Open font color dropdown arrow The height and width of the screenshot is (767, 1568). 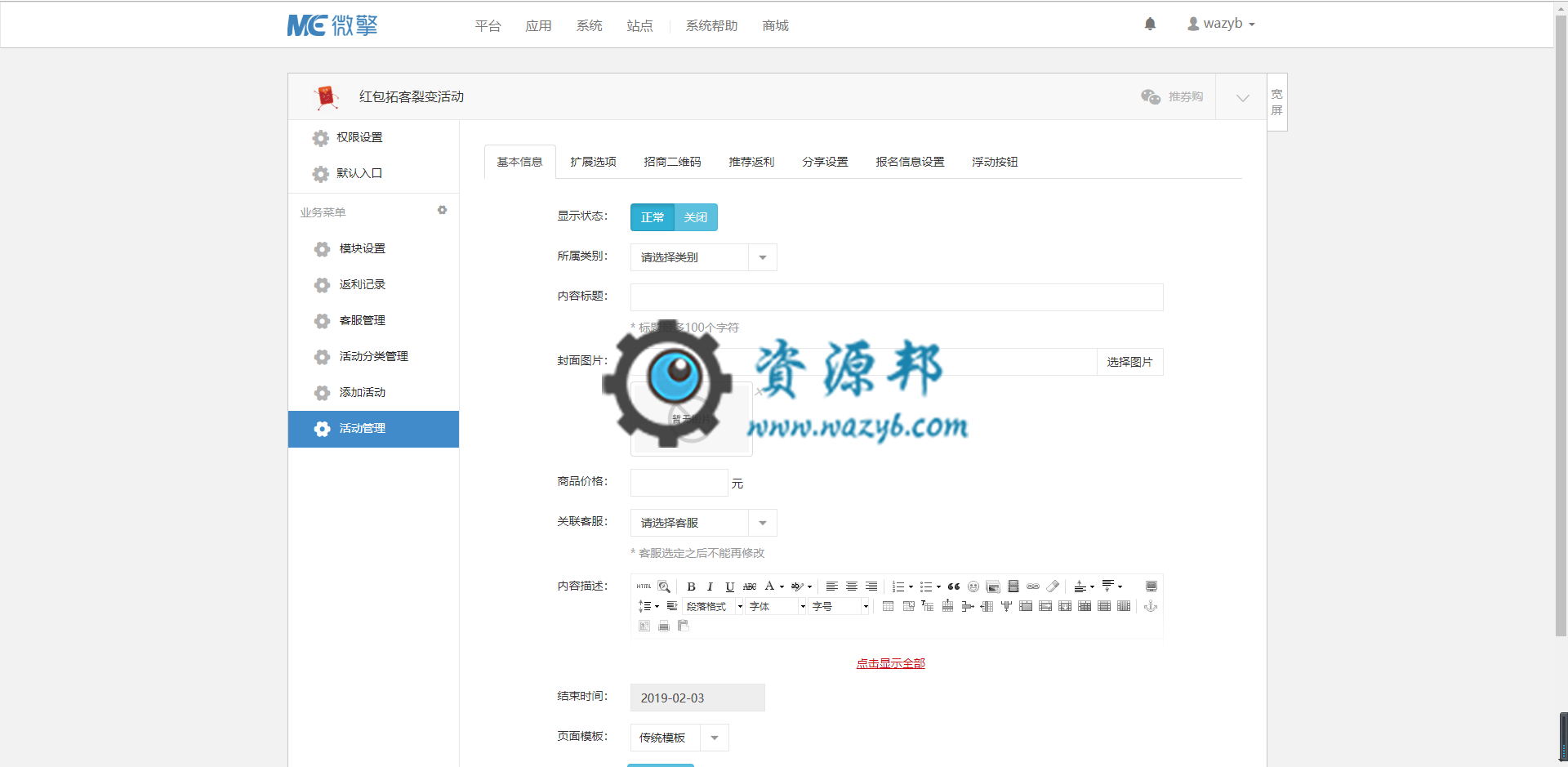click(782, 586)
